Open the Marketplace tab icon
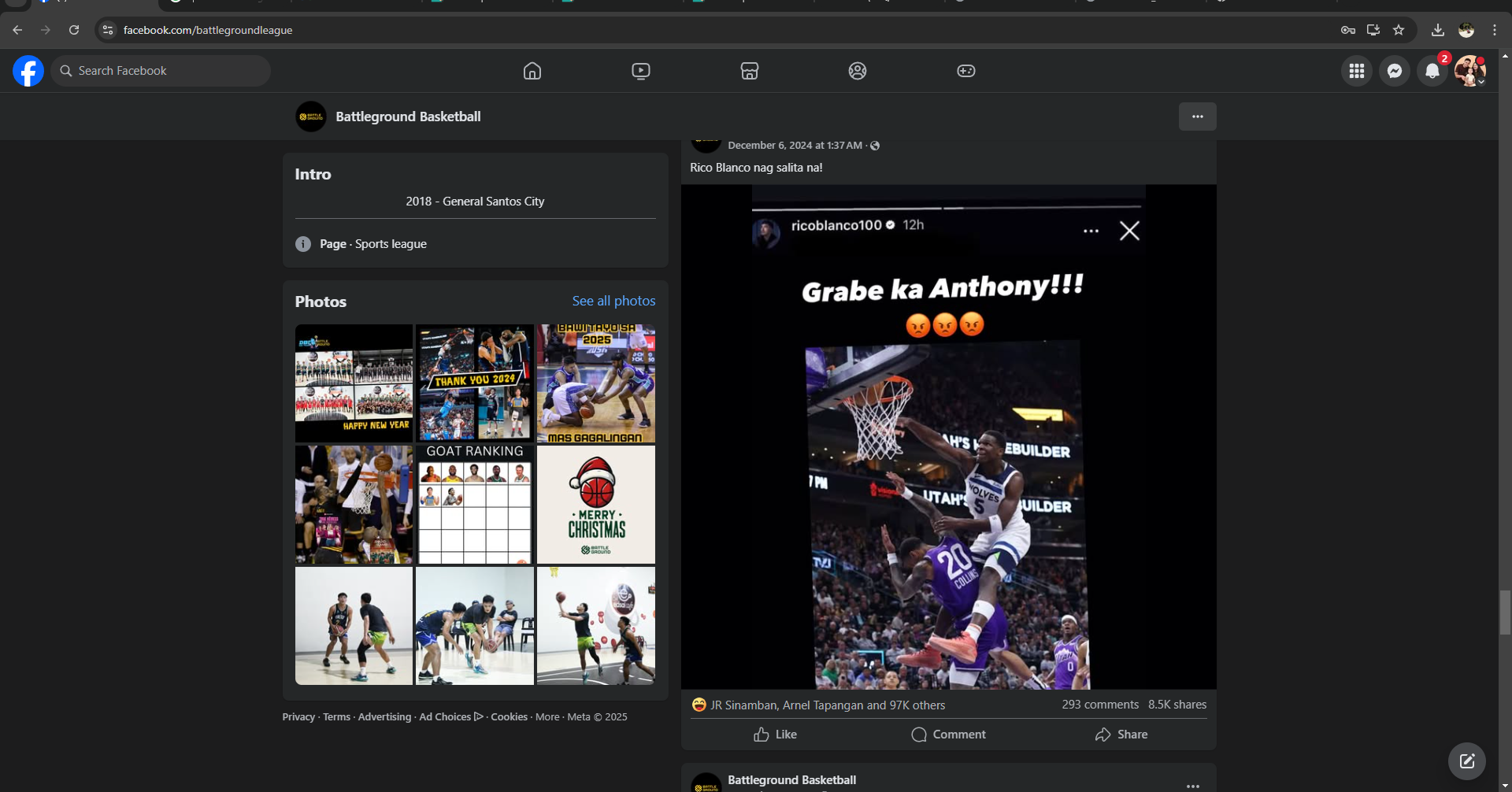The image size is (1512, 792). pos(750,71)
